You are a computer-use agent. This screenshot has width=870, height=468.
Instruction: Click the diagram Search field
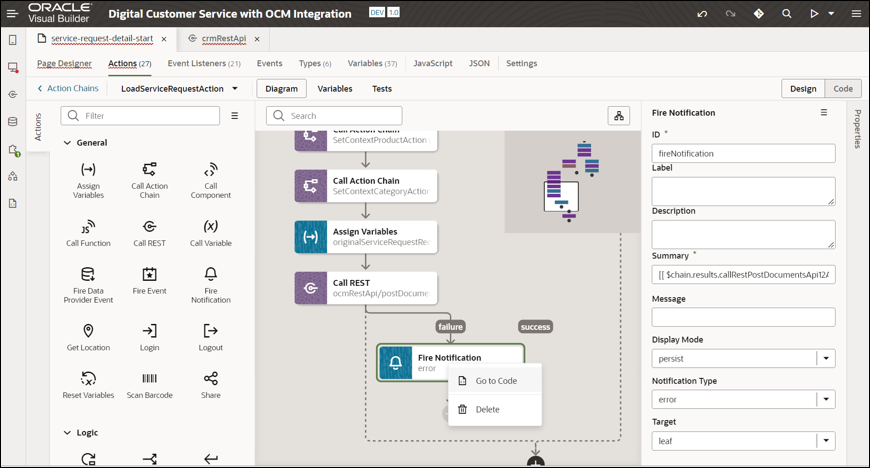tap(334, 115)
